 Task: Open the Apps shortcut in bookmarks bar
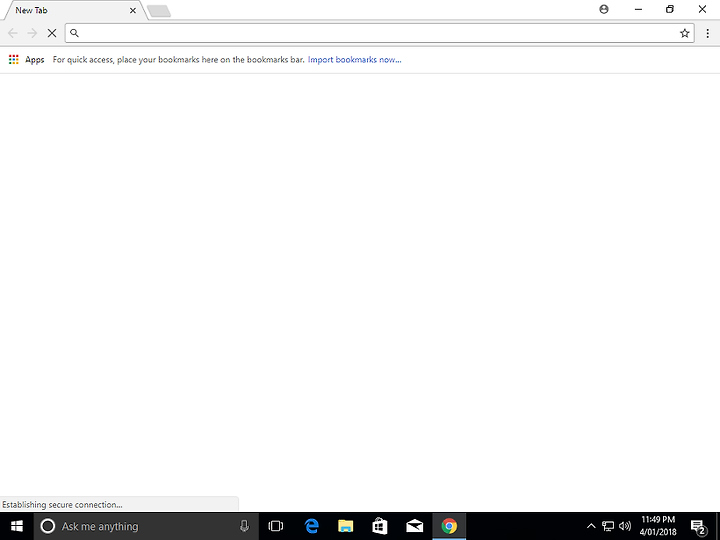pos(27,60)
